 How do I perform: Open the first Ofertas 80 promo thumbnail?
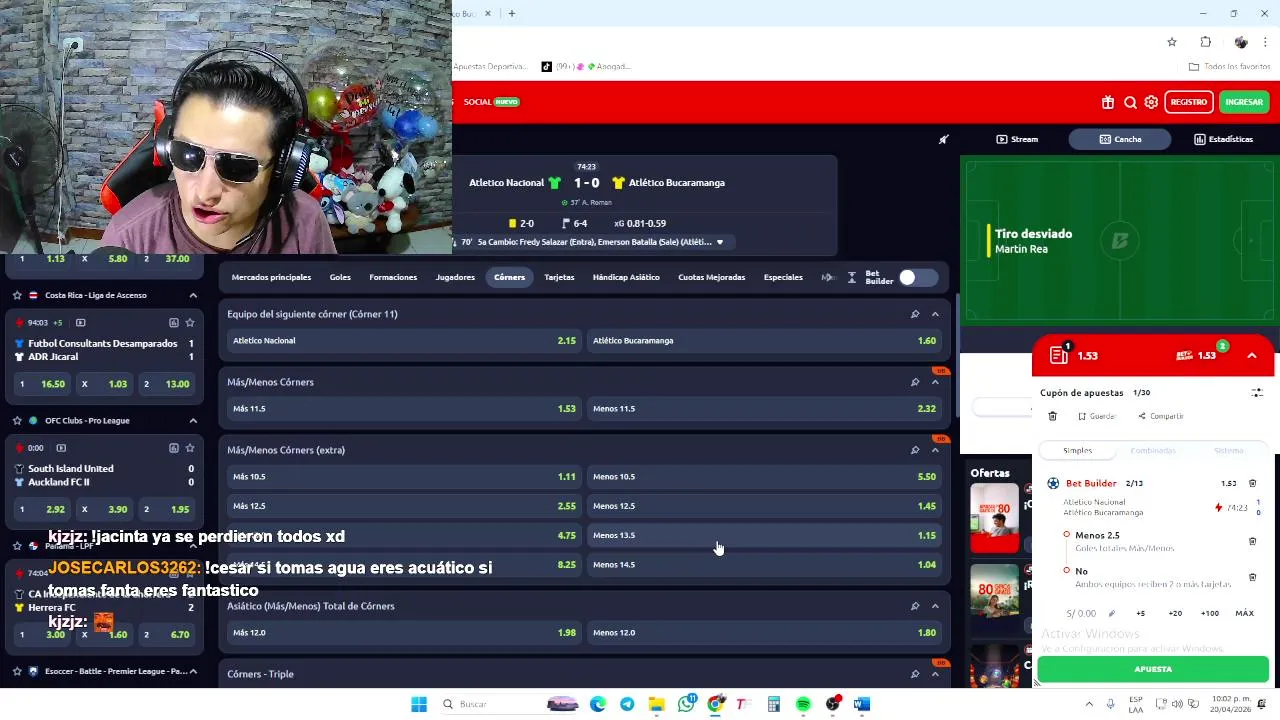coord(994,518)
